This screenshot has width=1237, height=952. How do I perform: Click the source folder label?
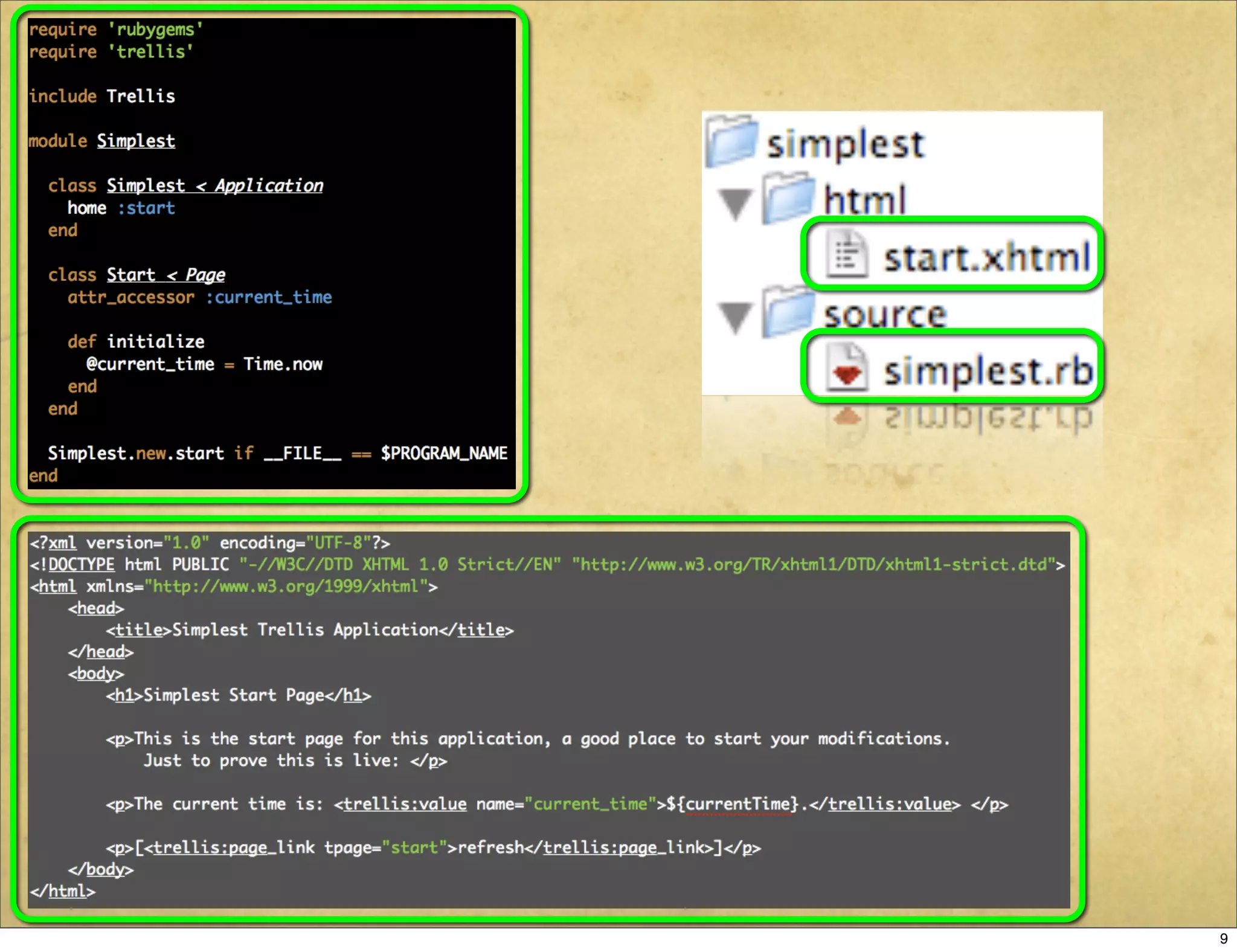pos(885,315)
